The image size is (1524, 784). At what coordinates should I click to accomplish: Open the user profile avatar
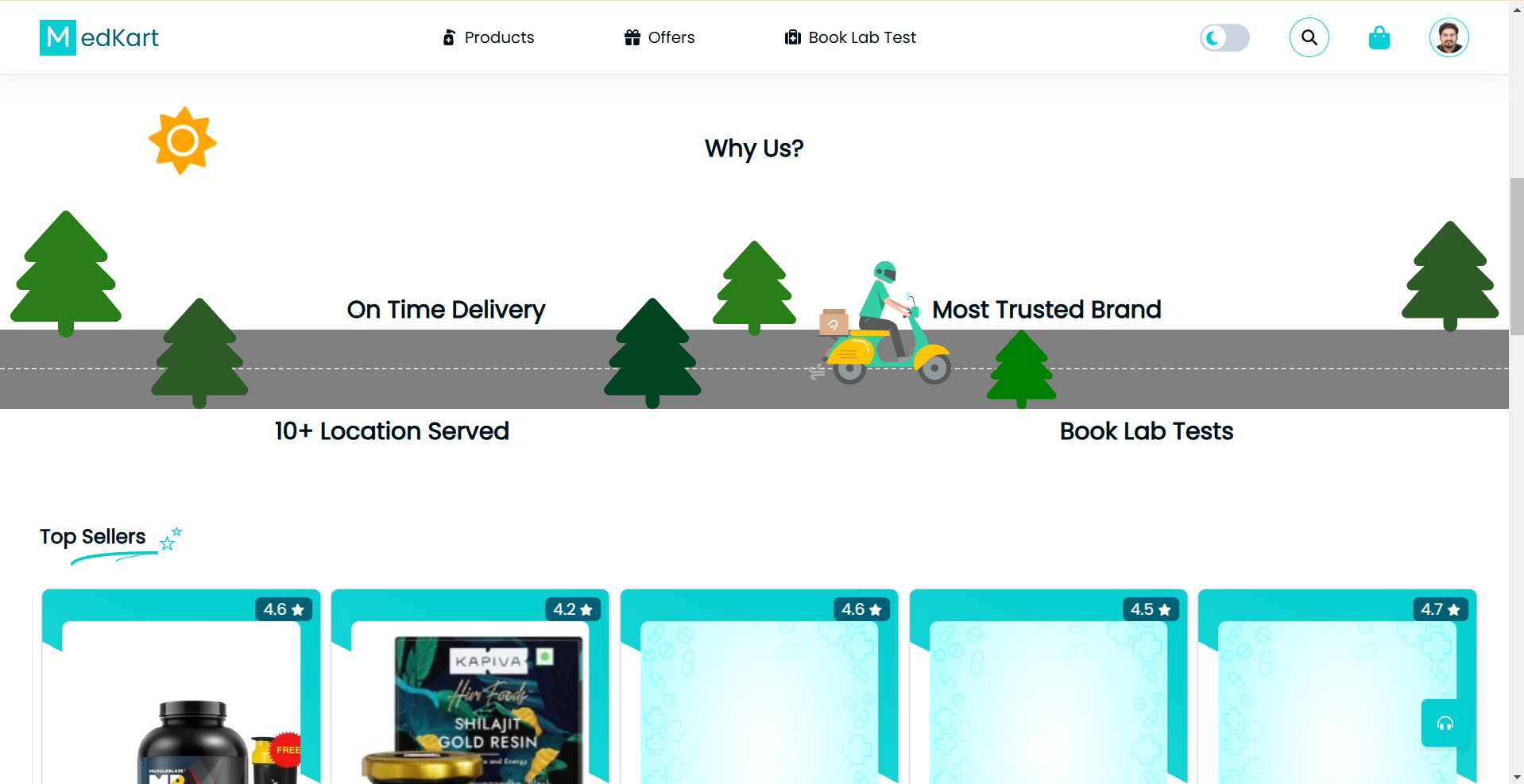(1449, 37)
